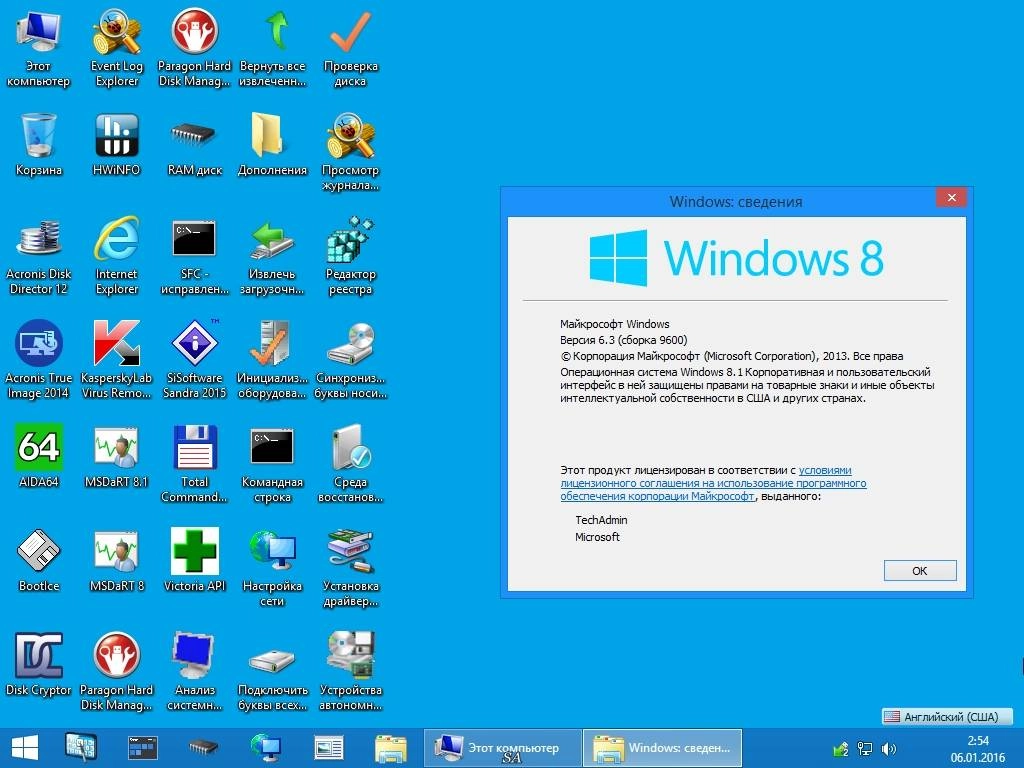Select the Синхрониз... буквы носи... icon
This screenshot has height=768, width=1024.
click(x=351, y=359)
